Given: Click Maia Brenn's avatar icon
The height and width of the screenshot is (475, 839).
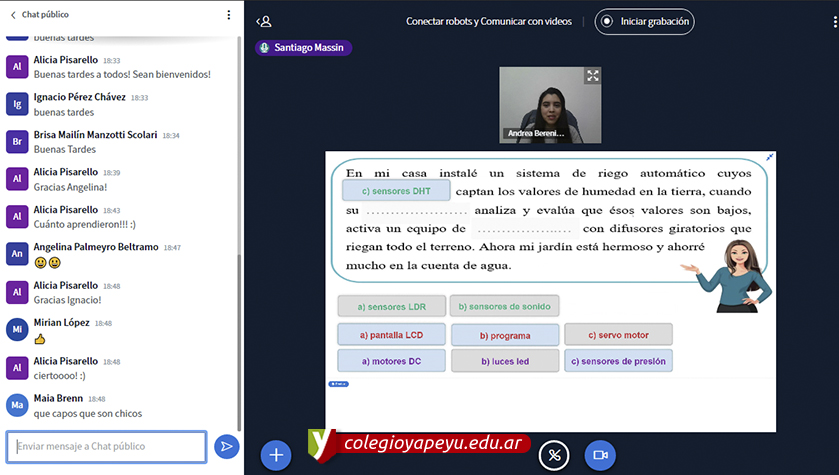Looking at the screenshot, I should pyautogui.click(x=16, y=405).
